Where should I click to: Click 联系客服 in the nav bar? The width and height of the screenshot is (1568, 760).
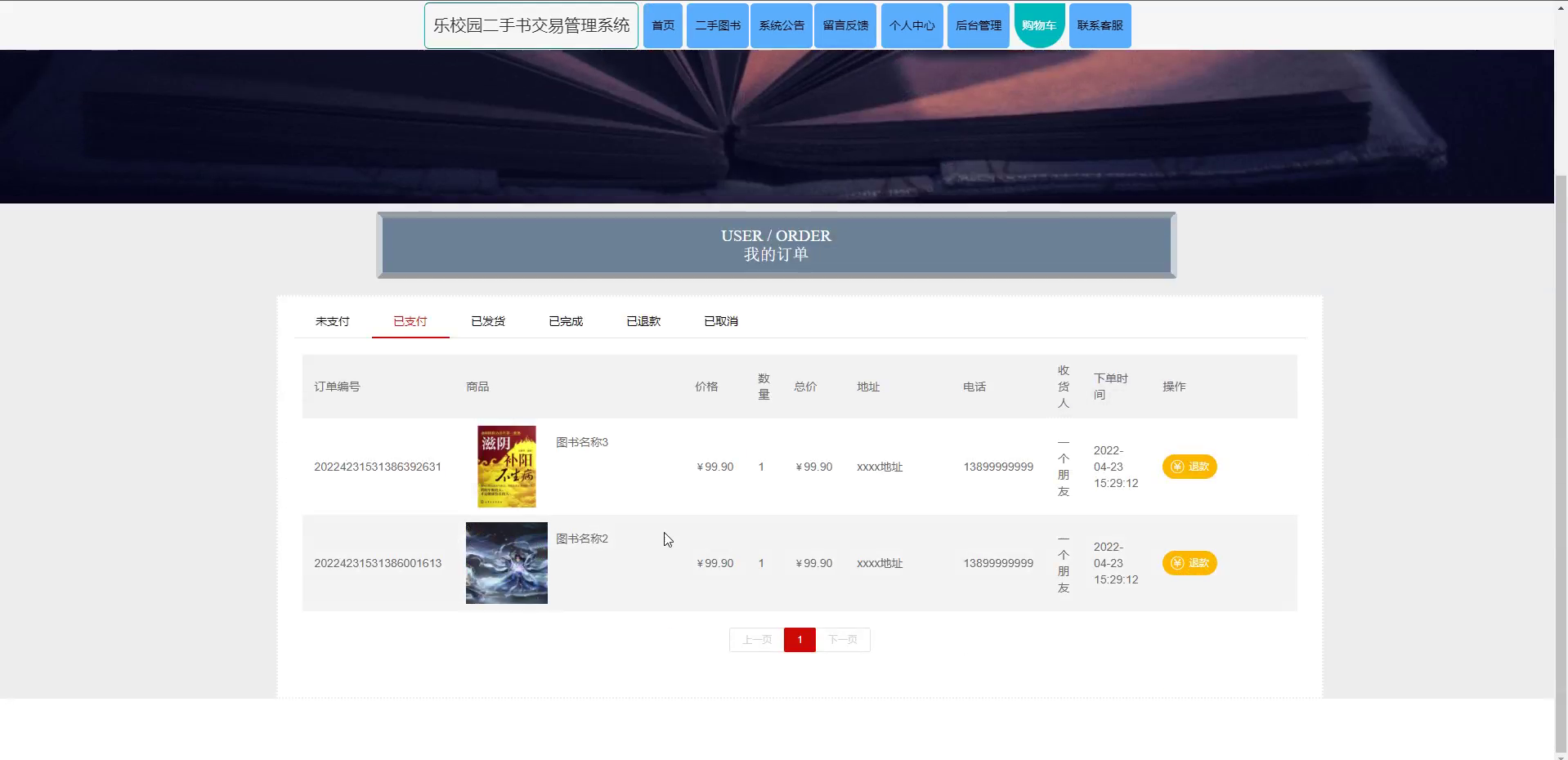[x=1100, y=25]
